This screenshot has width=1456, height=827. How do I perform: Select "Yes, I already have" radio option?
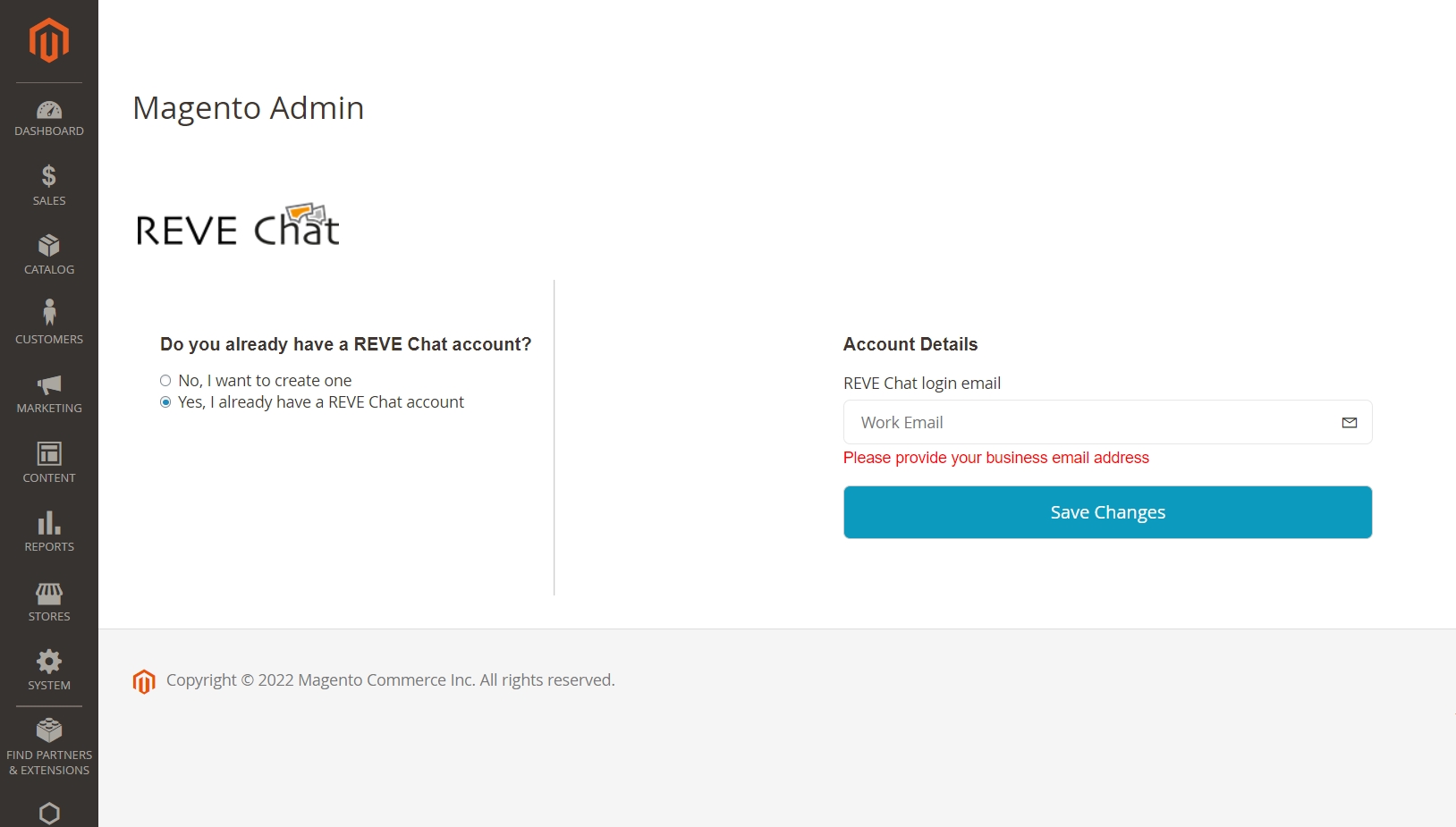(165, 402)
